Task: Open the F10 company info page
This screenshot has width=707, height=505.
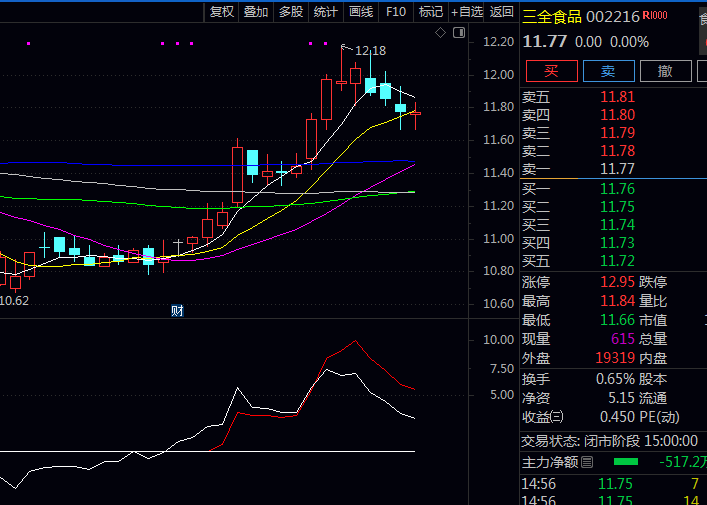Action: 396,12
